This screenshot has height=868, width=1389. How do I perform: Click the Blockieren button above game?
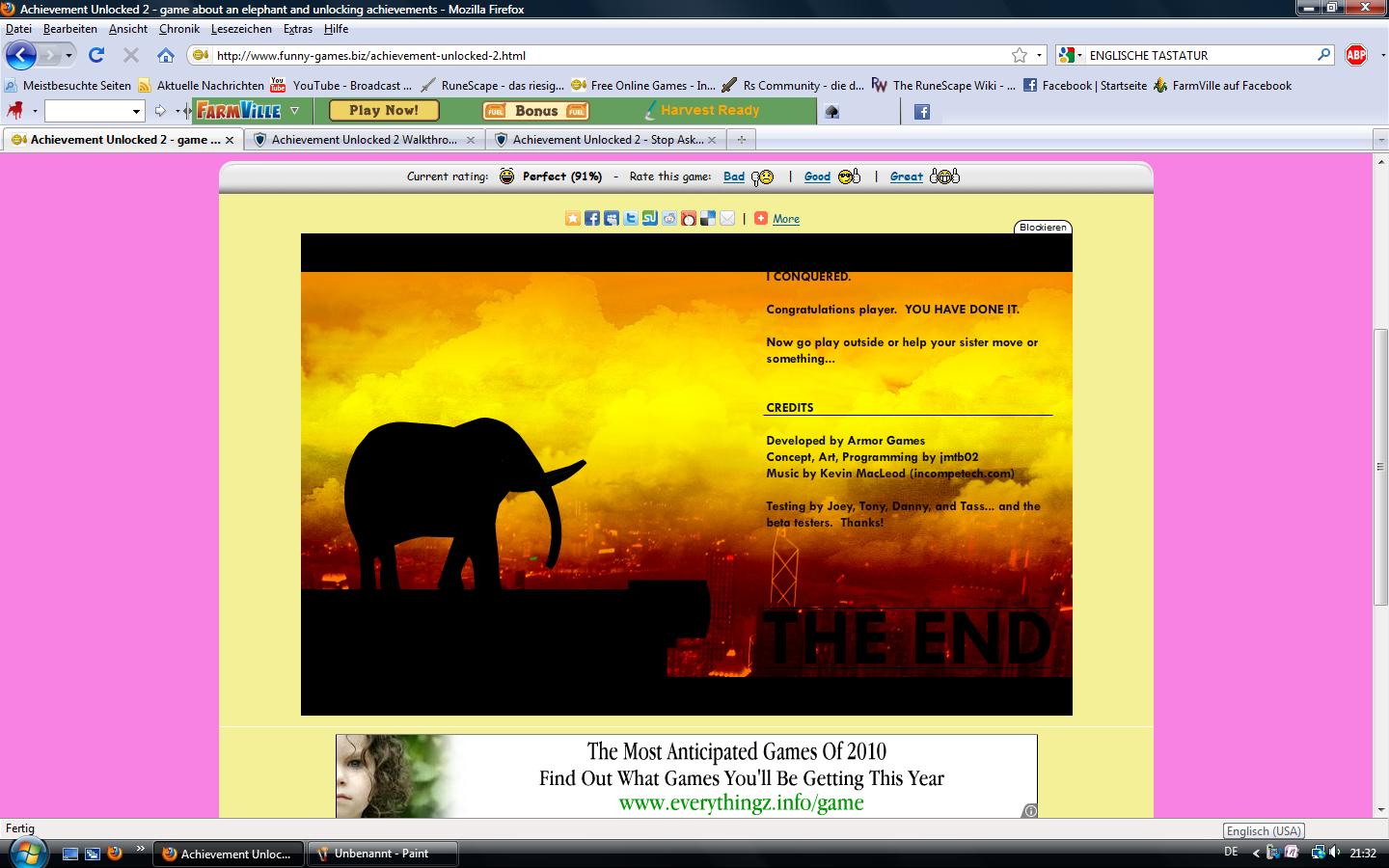[x=1043, y=228]
